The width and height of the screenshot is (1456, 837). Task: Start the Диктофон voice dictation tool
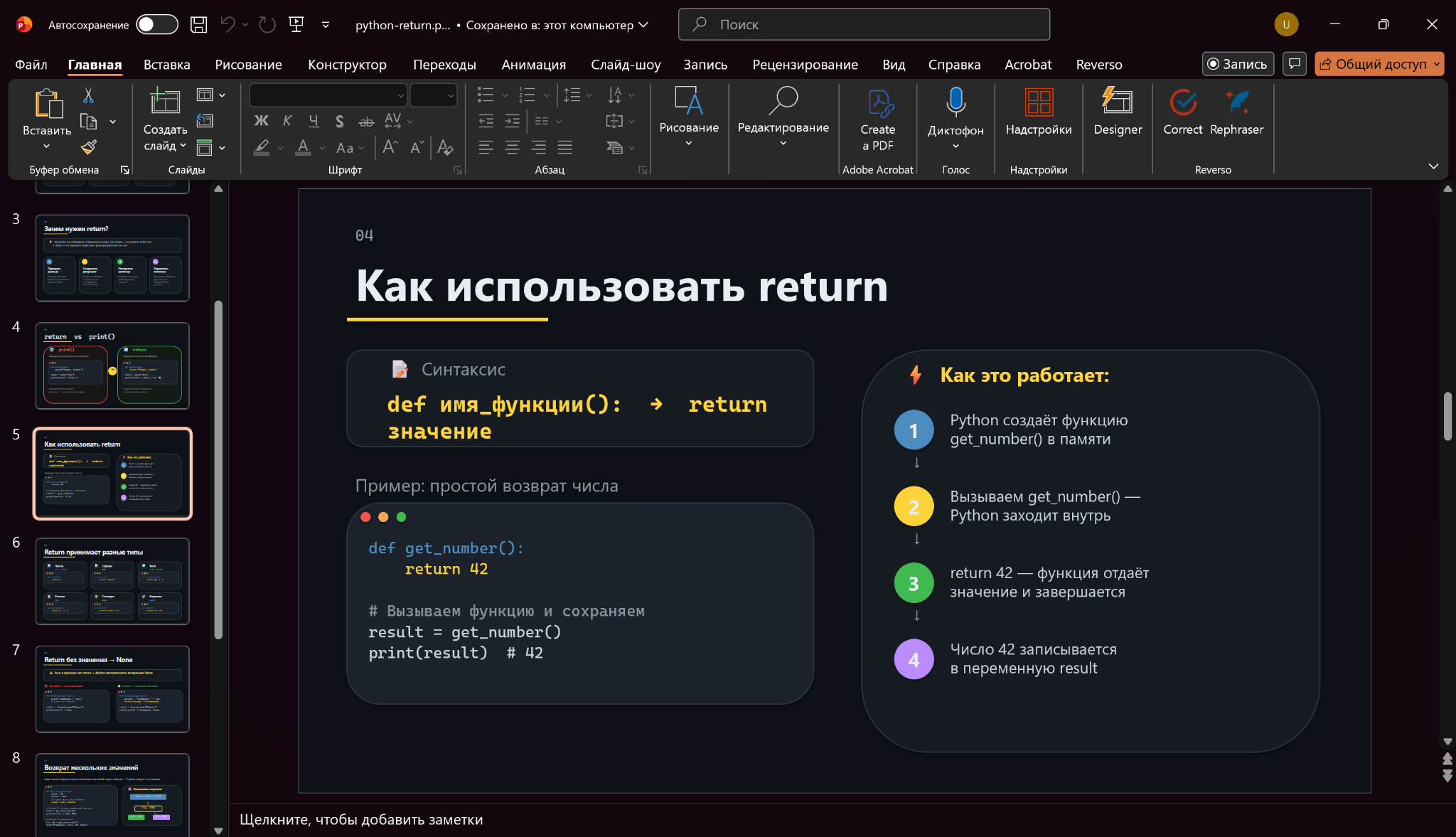955,114
